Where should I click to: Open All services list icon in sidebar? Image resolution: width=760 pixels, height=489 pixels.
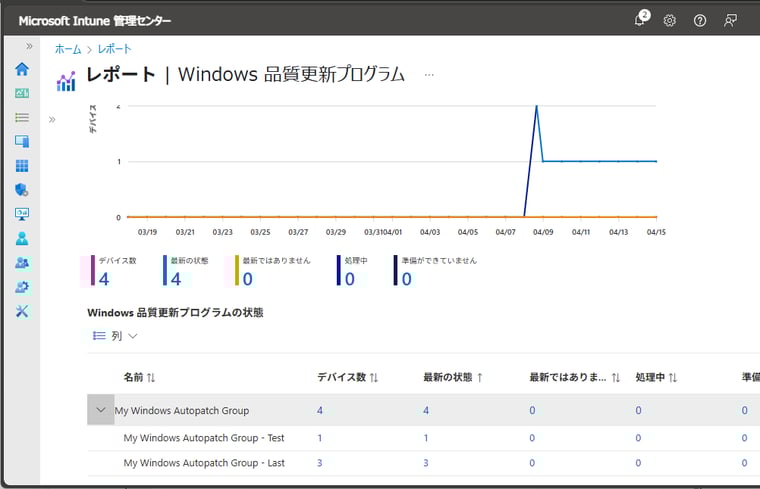click(x=22, y=117)
